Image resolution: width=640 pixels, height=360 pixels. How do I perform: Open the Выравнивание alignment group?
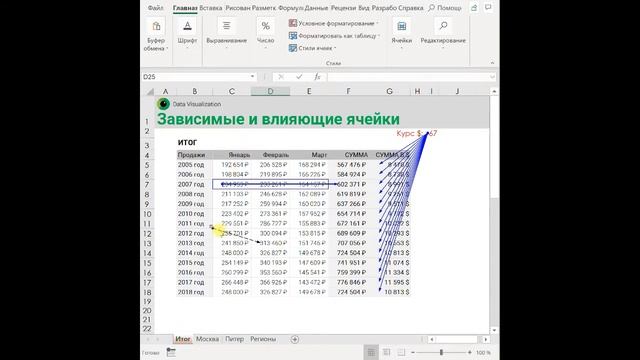pos(227,34)
